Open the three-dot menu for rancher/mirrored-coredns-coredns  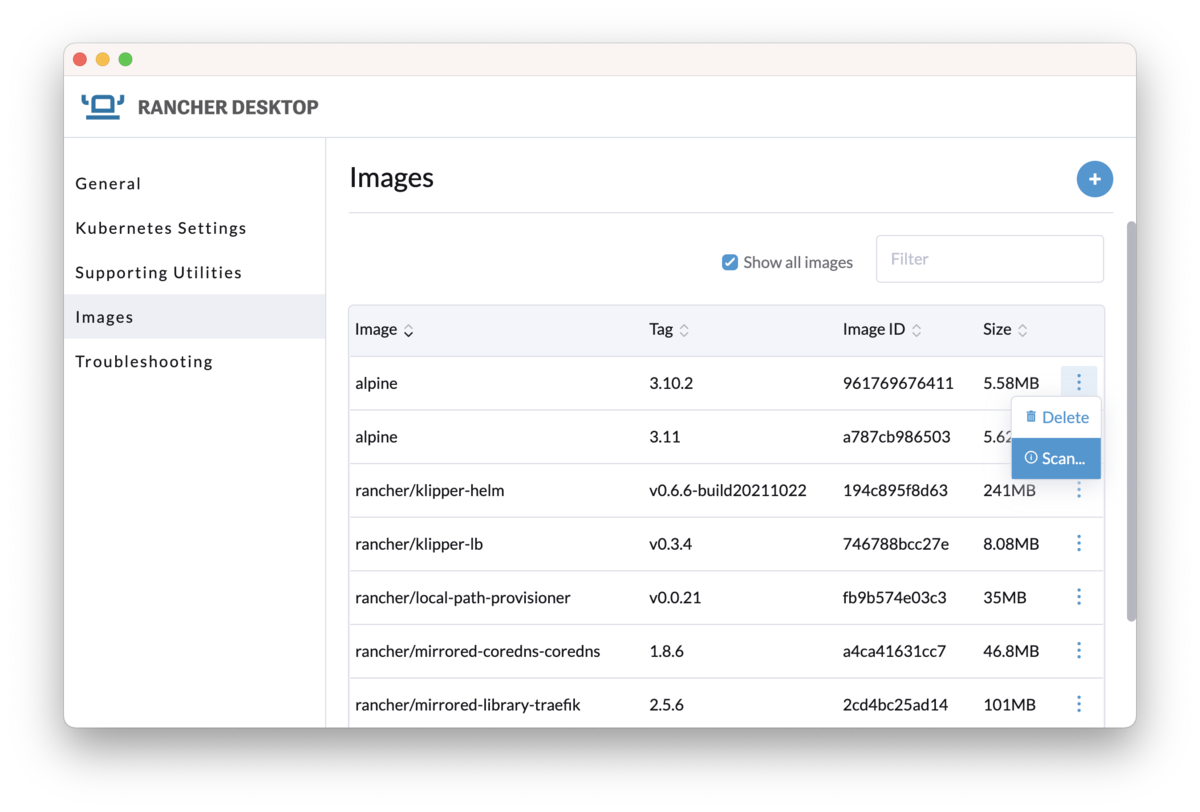tap(1078, 651)
